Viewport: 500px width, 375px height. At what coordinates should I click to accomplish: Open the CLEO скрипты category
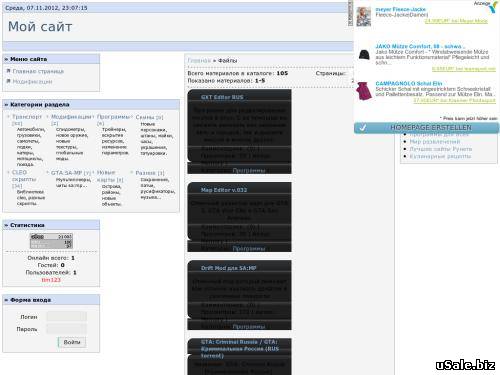[x=24, y=176]
